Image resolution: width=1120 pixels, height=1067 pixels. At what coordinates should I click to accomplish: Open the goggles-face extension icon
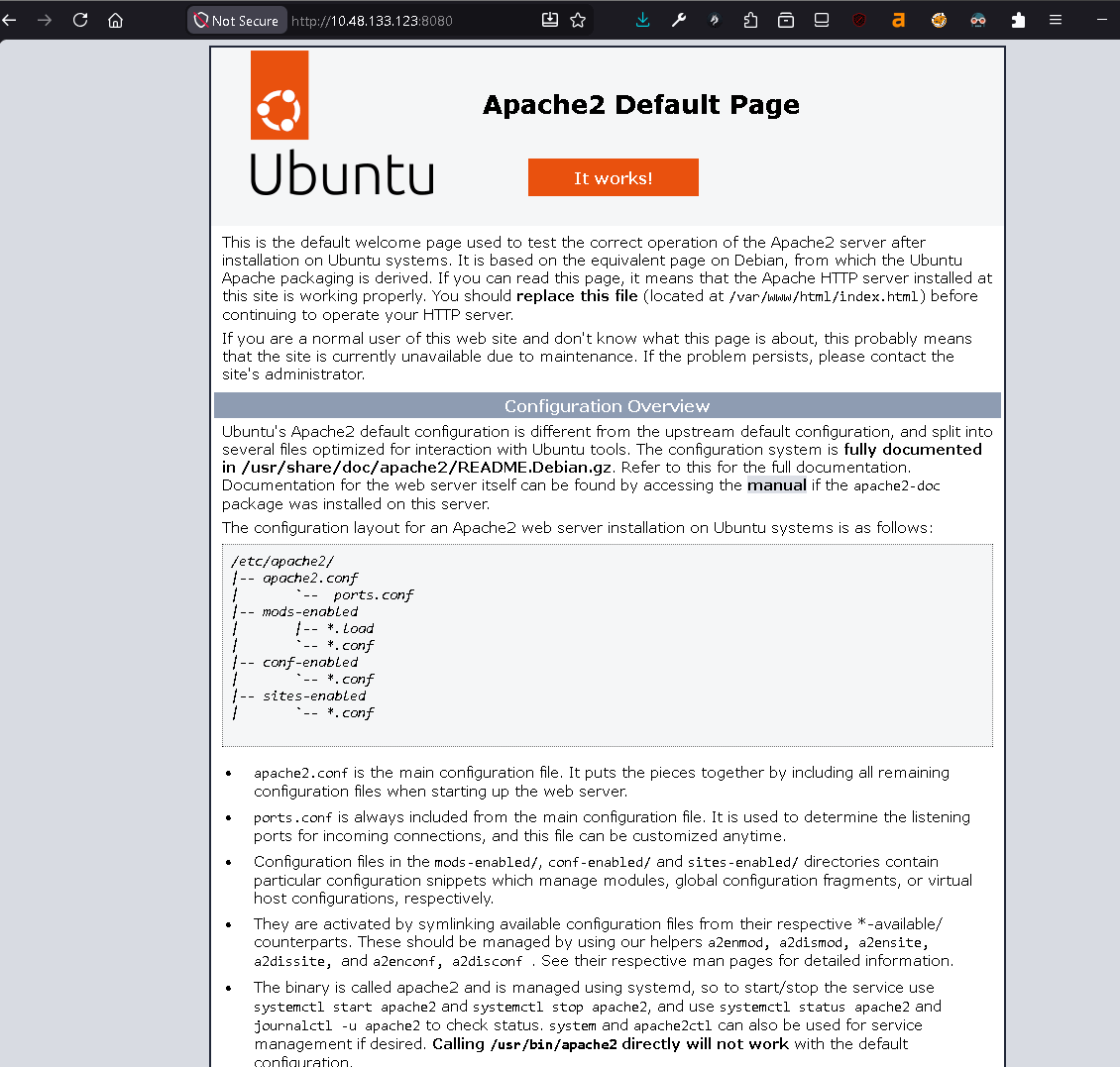(x=978, y=20)
